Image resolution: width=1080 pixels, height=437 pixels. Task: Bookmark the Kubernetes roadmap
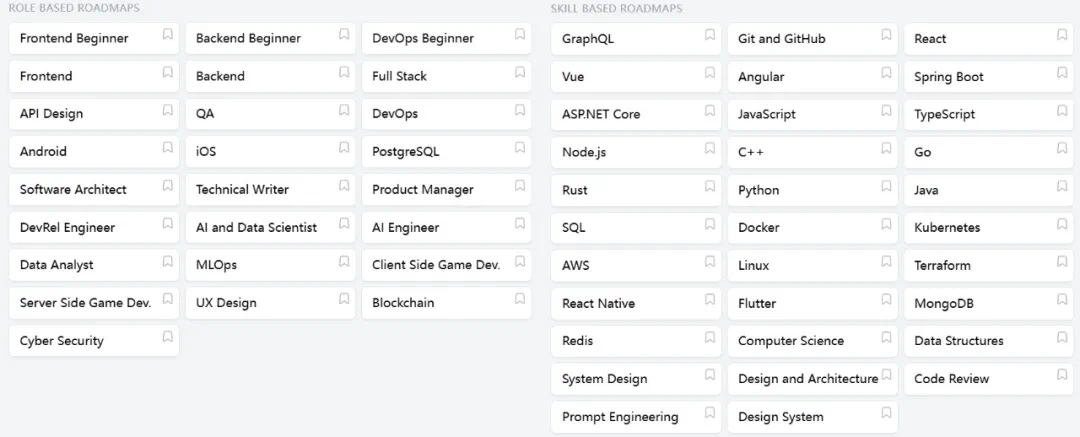(x=1062, y=224)
